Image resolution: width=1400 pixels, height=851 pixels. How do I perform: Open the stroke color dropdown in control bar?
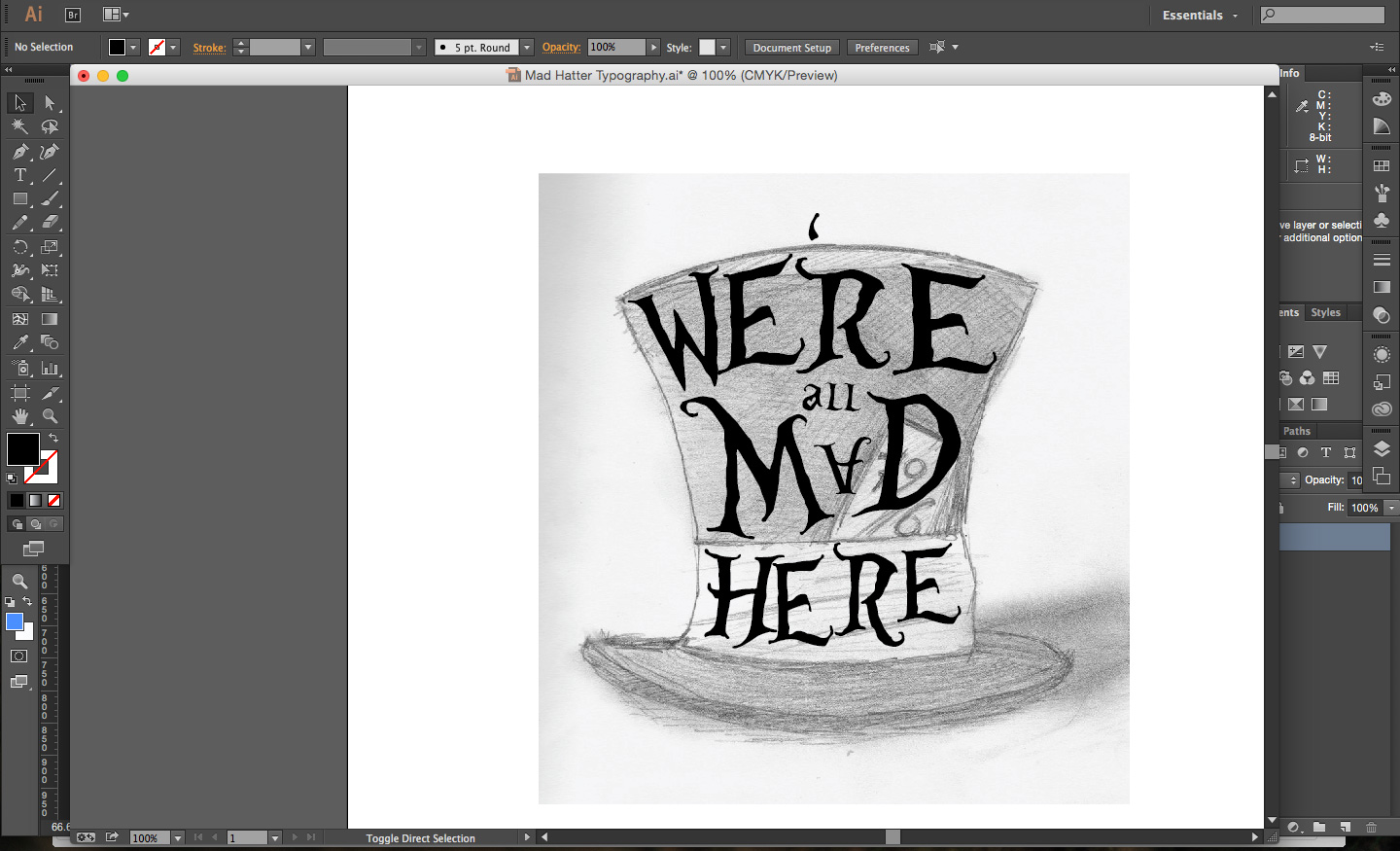(173, 47)
